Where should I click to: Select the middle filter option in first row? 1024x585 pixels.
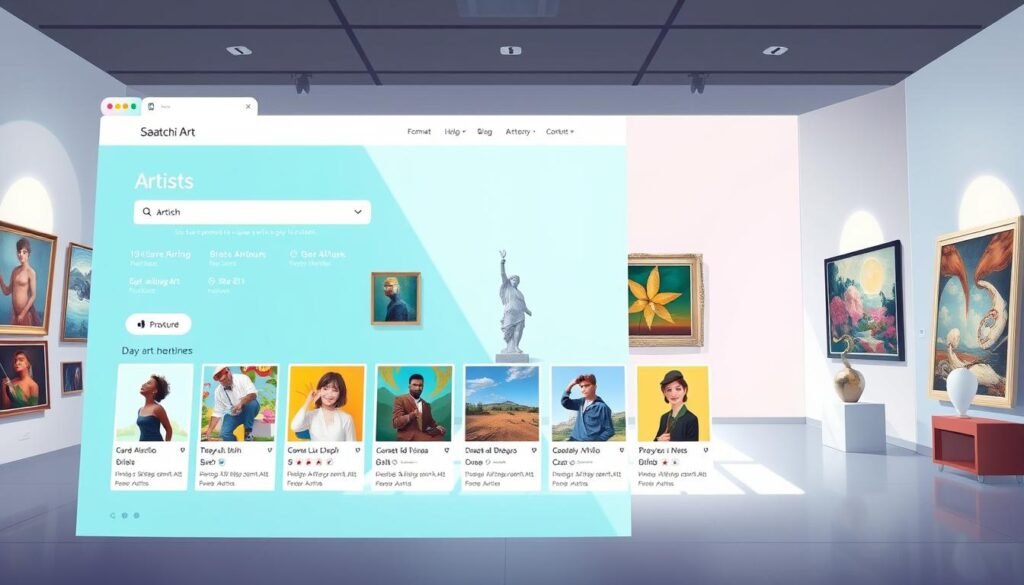click(238, 257)
